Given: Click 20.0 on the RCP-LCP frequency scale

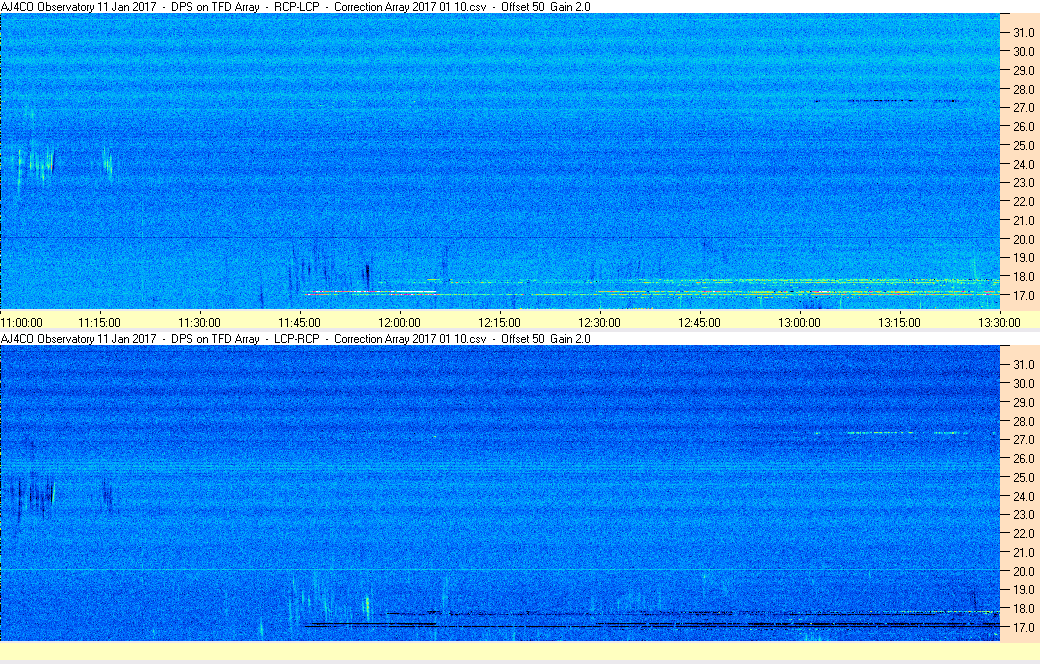Looking at the screenshot, I should pos(1023,239).
